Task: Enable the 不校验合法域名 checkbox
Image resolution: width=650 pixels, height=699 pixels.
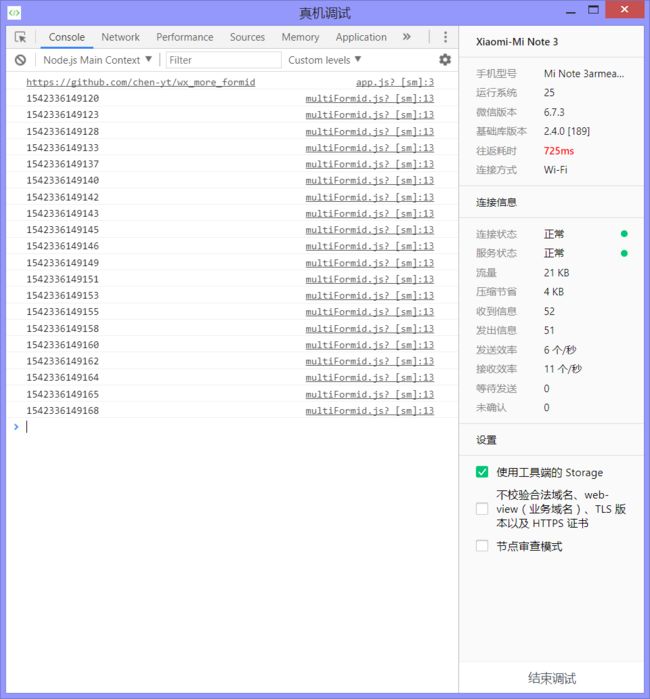Action: click(x=482, y=509)
